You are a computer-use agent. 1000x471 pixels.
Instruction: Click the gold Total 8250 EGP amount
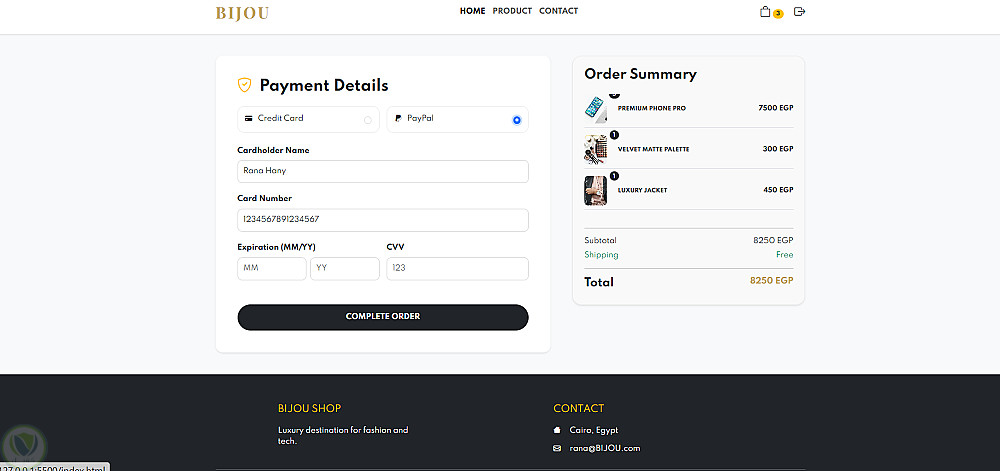772,280
